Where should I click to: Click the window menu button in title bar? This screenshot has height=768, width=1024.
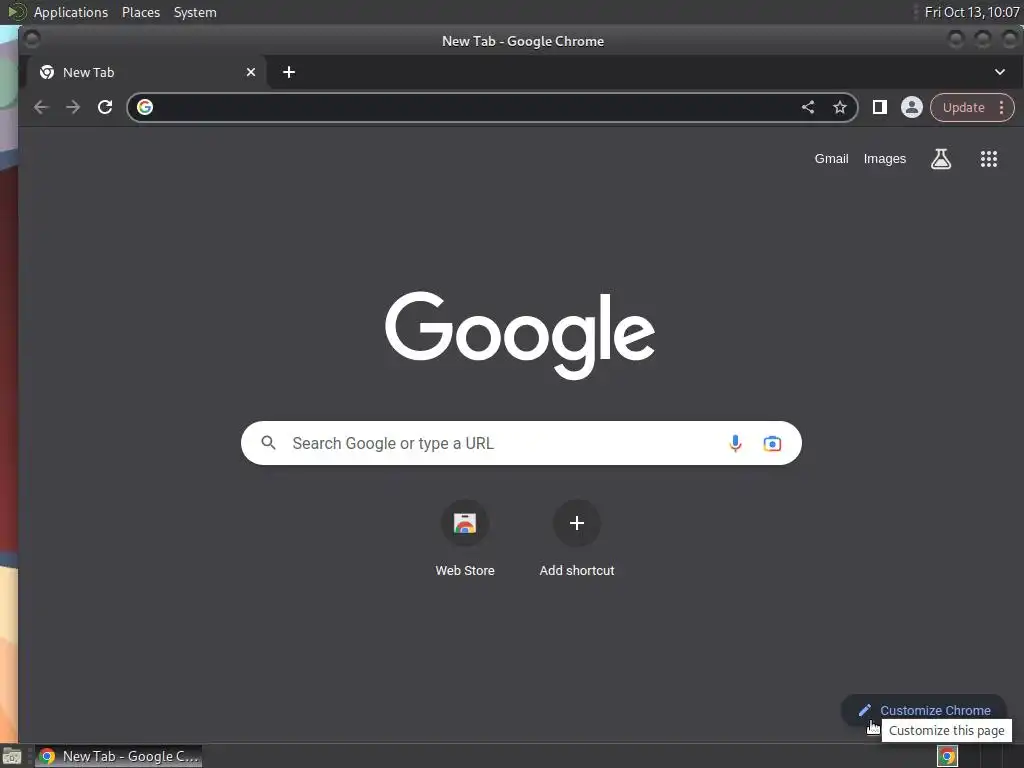coord(31,40)
